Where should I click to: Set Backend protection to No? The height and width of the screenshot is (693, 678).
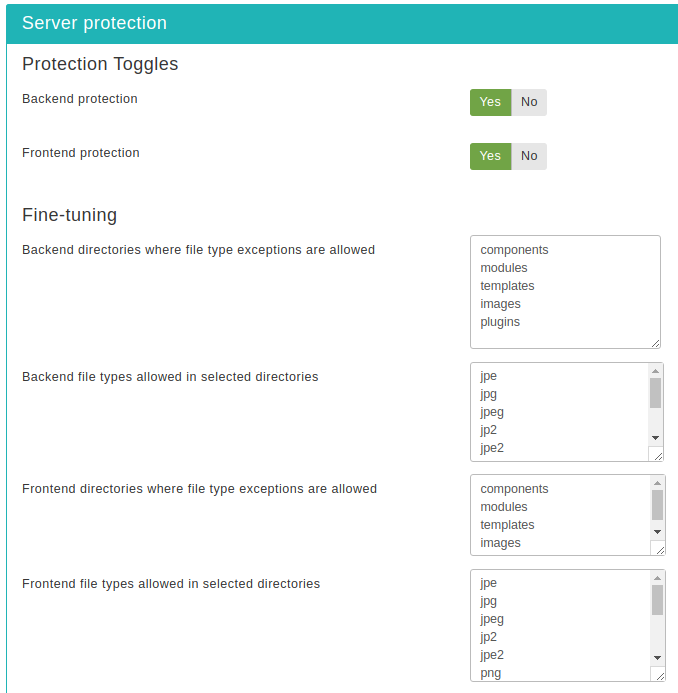529,102
